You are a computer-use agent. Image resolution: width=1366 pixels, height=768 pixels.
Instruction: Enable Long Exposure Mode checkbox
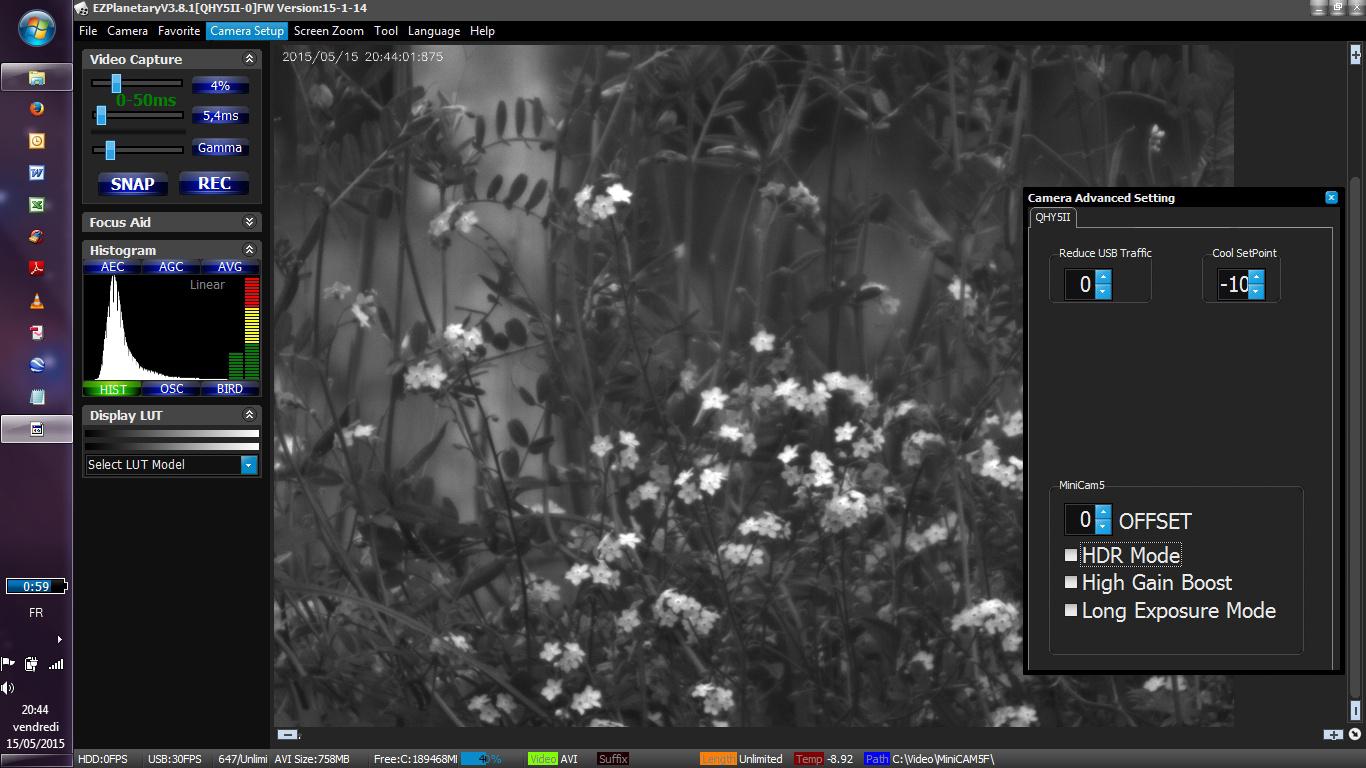1071,610
